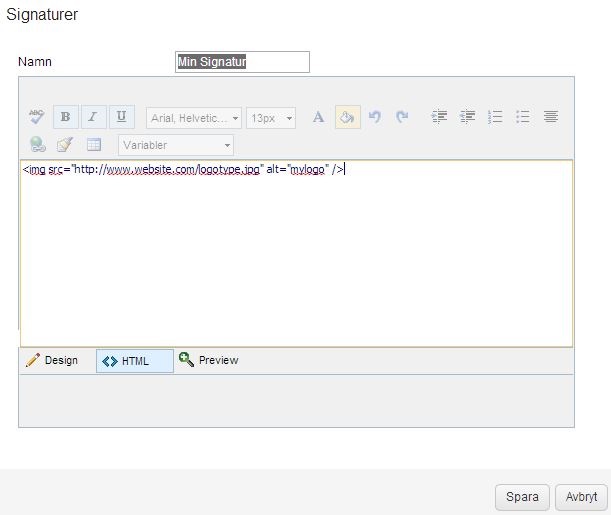Click the spell check icon

pos(36,117)
